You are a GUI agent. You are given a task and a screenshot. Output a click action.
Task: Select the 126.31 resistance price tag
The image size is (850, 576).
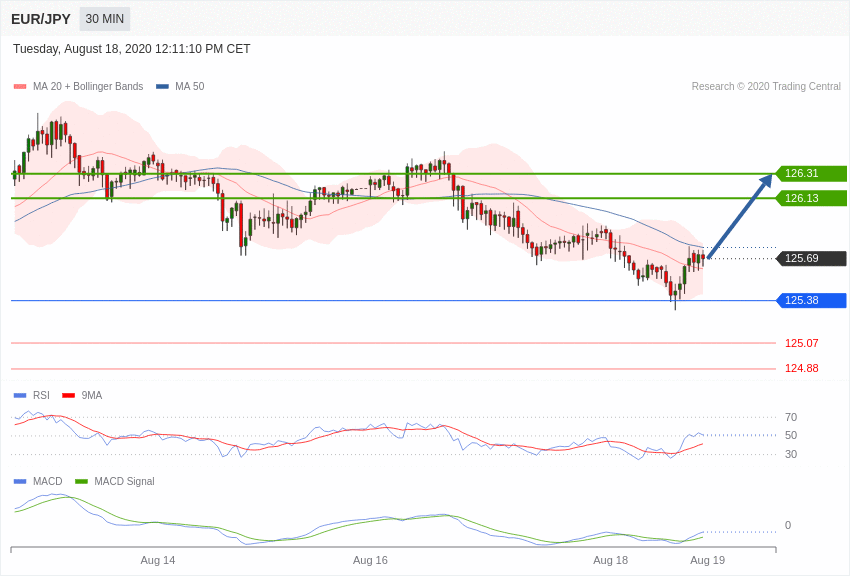click(812, 173)
